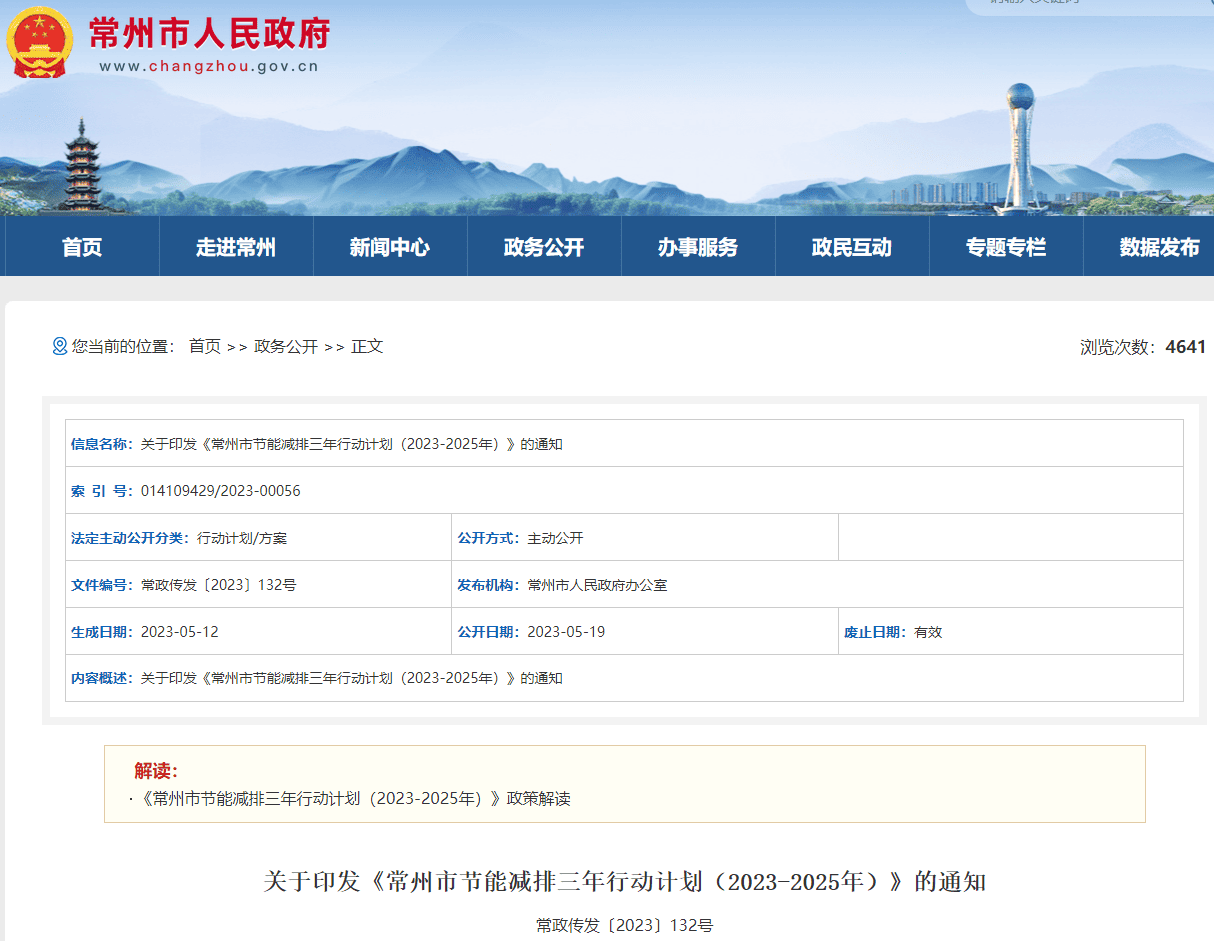1214x941 pixels.
Task: Click the 政务公开 breadcrumb link
Action: pyautogui.click(x=286, y=346)
